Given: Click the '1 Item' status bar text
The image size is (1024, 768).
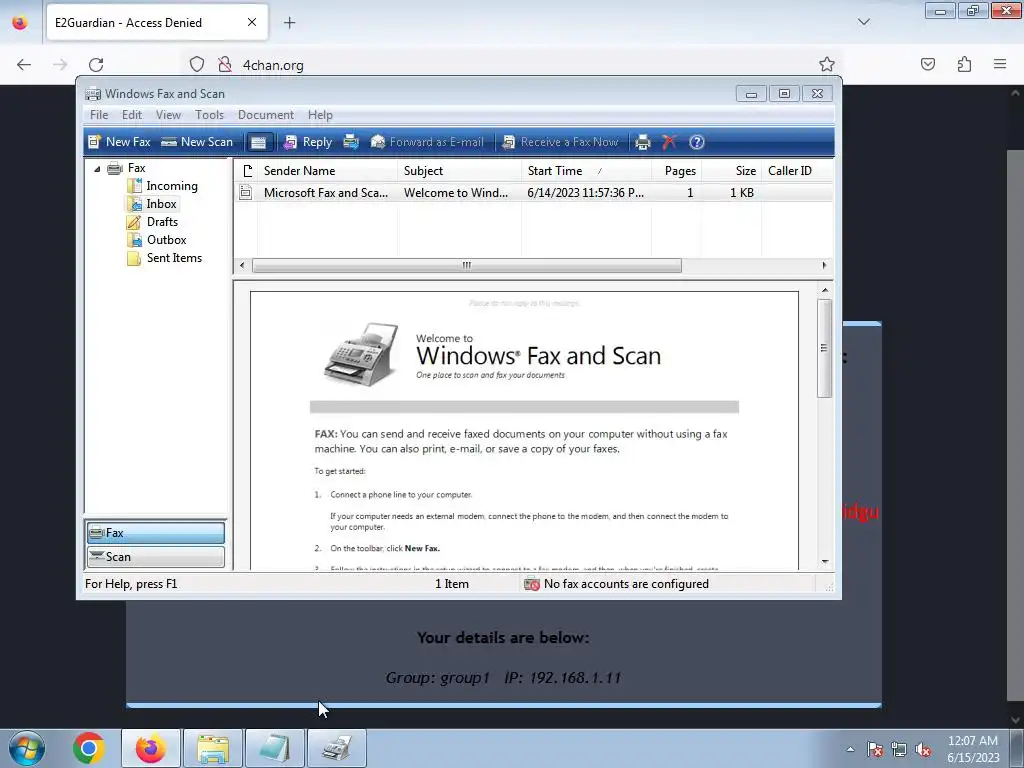Looking at the screenshot, I should click(452, 584).
